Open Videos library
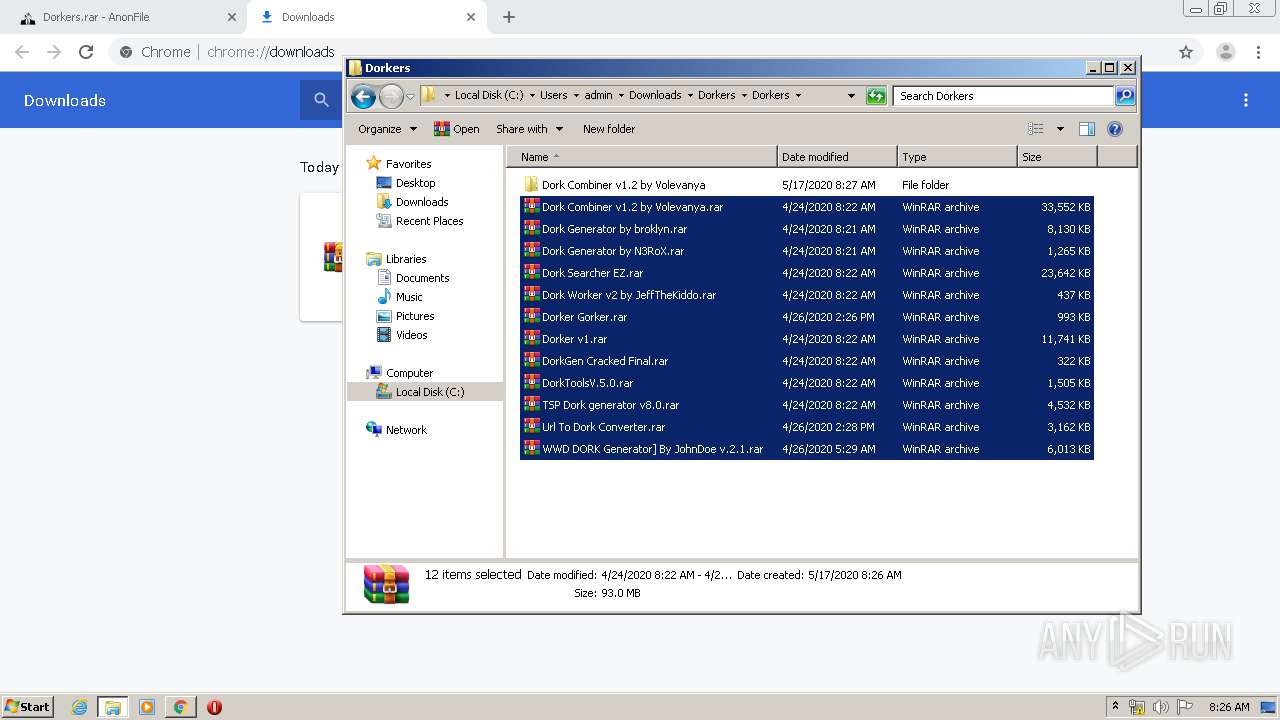 [402, 335]
